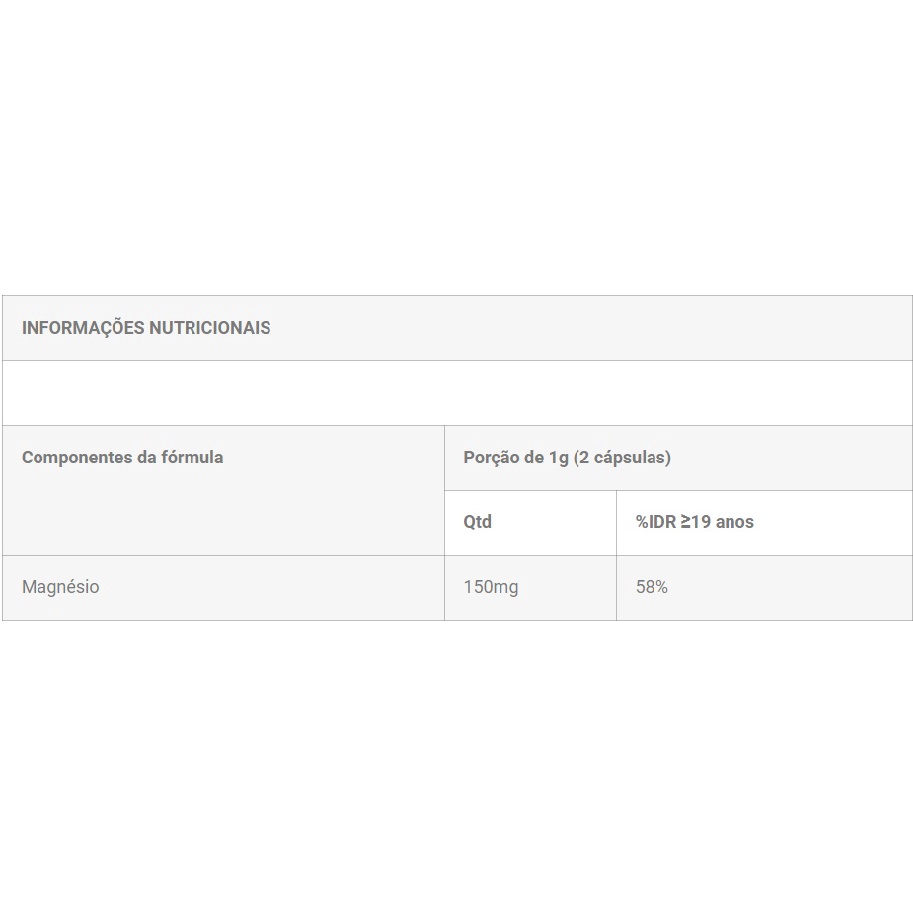Click the empty row below the title
This screenshot has width=913, height=913.
(457, 393)
